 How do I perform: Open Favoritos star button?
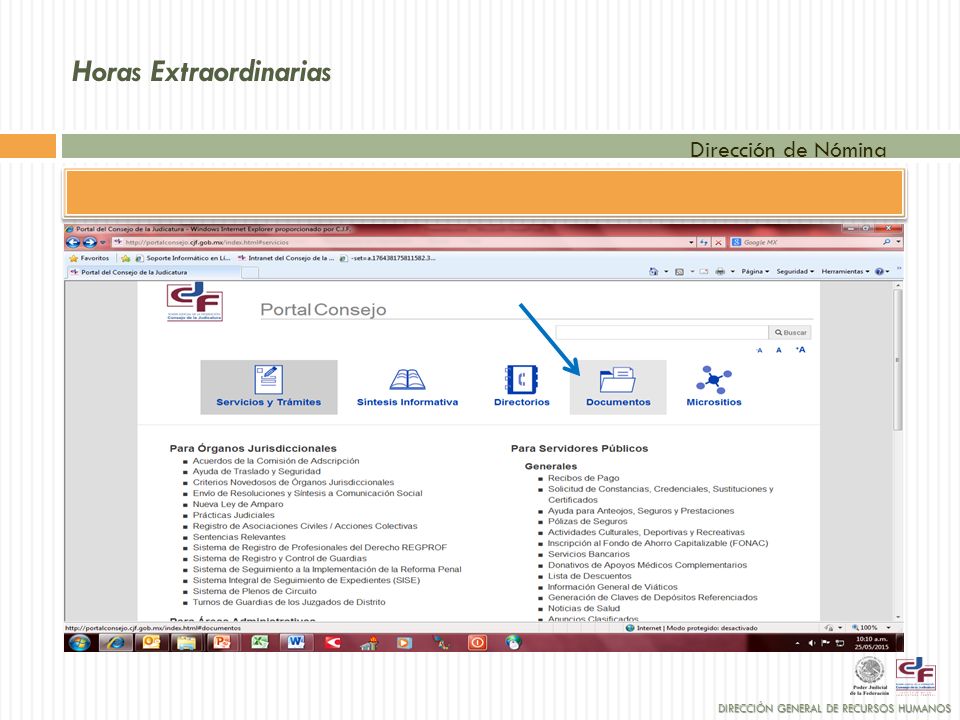(90, 258)
